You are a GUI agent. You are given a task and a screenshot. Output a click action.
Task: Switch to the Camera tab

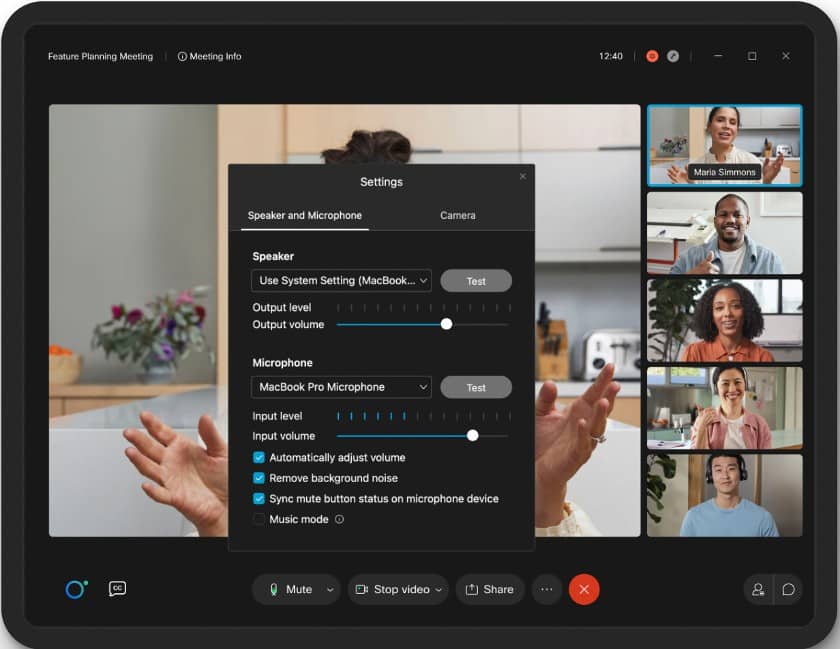[x=458, y=215]
